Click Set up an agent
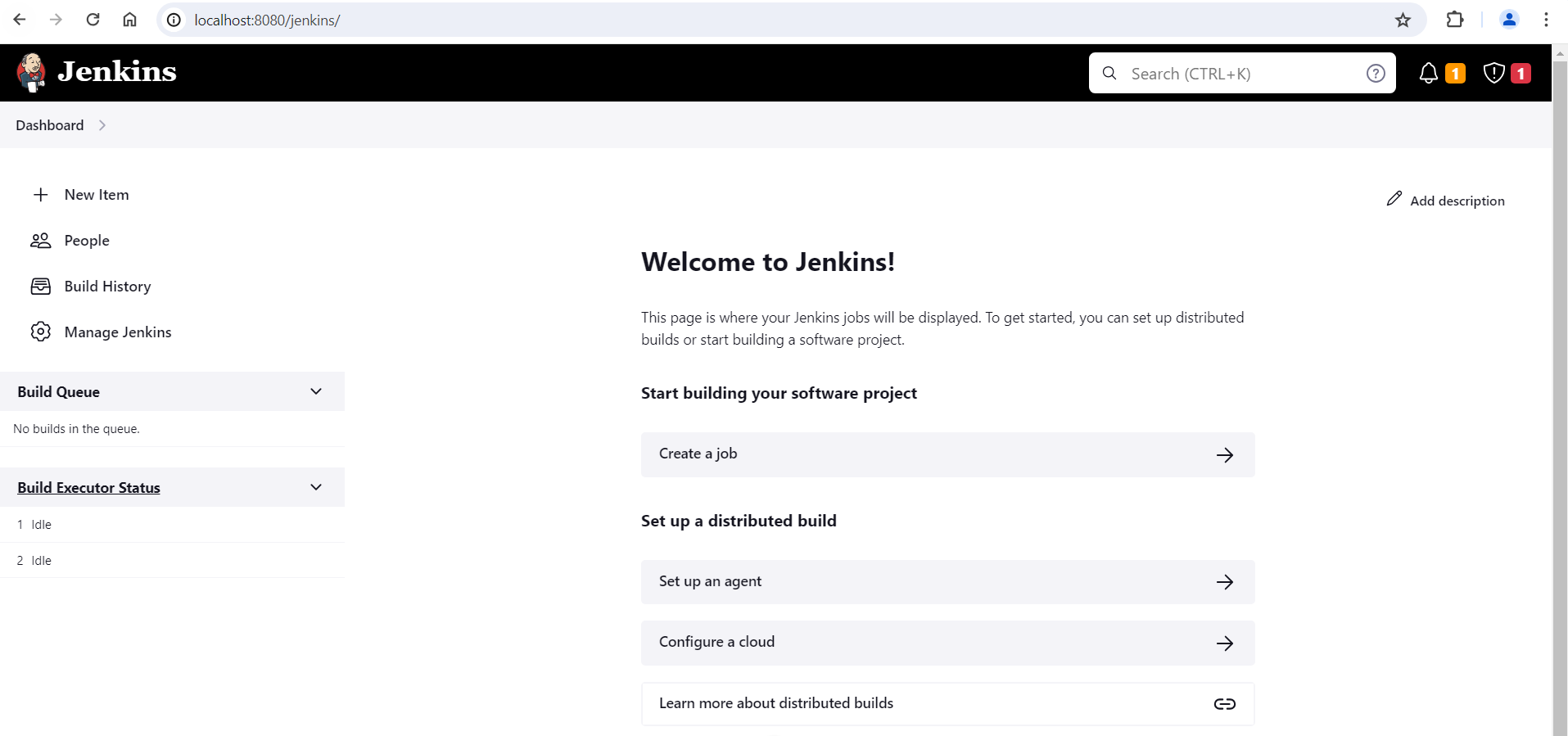This screenshot has height=736, width=1568. click(x=948, y=582)
